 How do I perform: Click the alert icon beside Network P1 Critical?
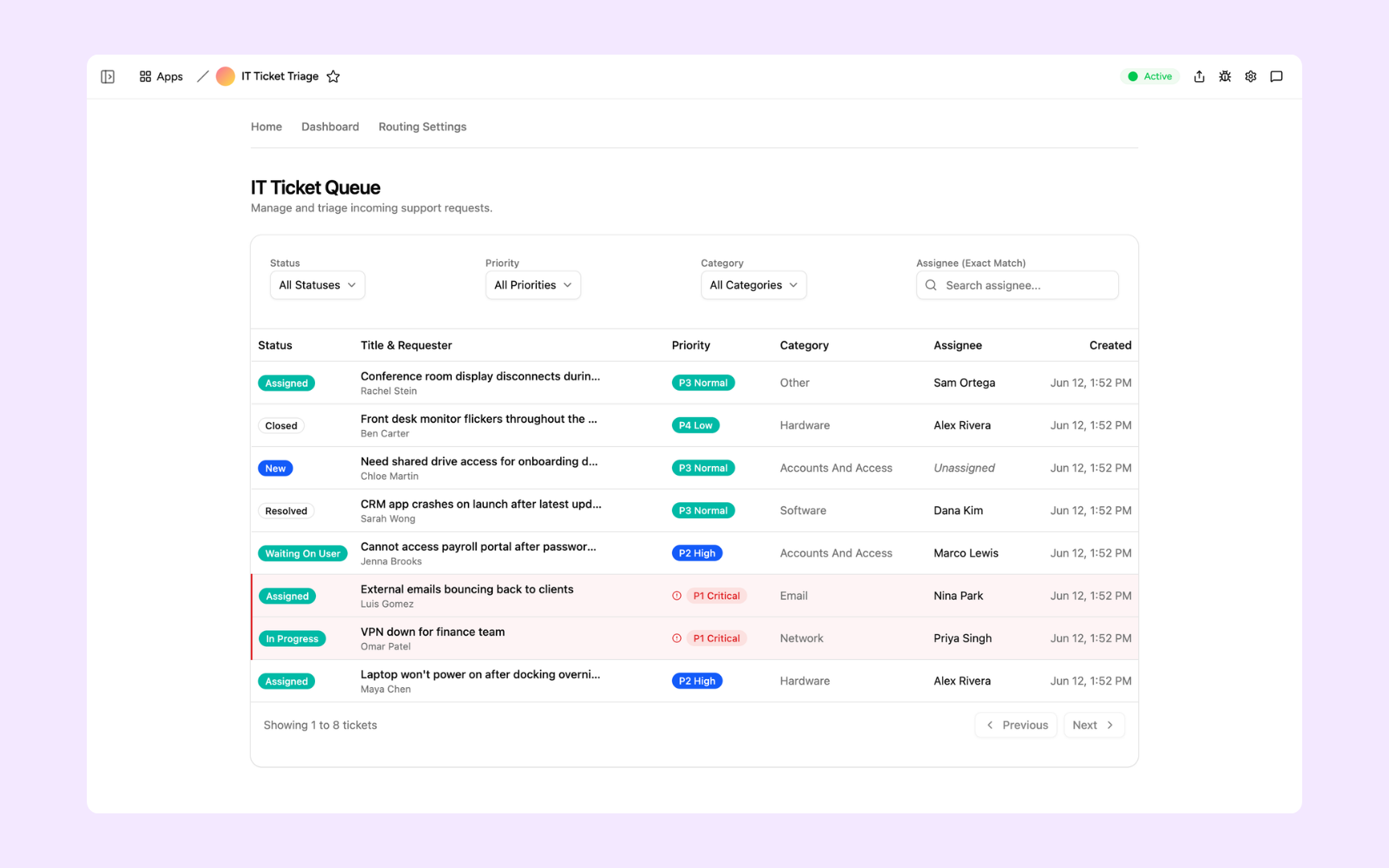677,638
